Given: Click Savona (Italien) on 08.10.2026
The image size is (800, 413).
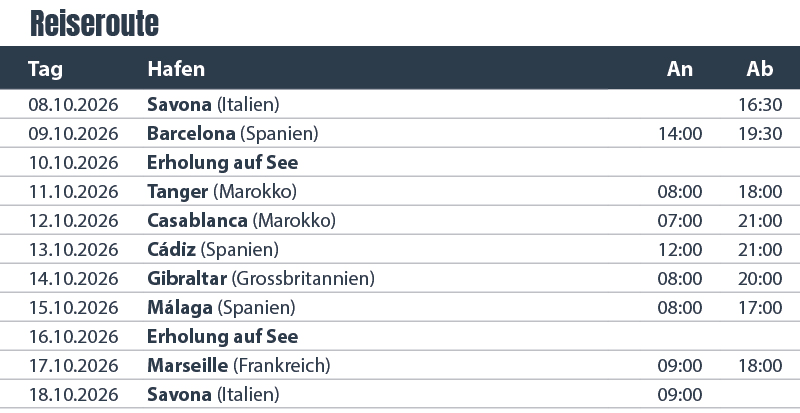Looking at the screenshot, I should pyautogui.click(x=212, y=104).
